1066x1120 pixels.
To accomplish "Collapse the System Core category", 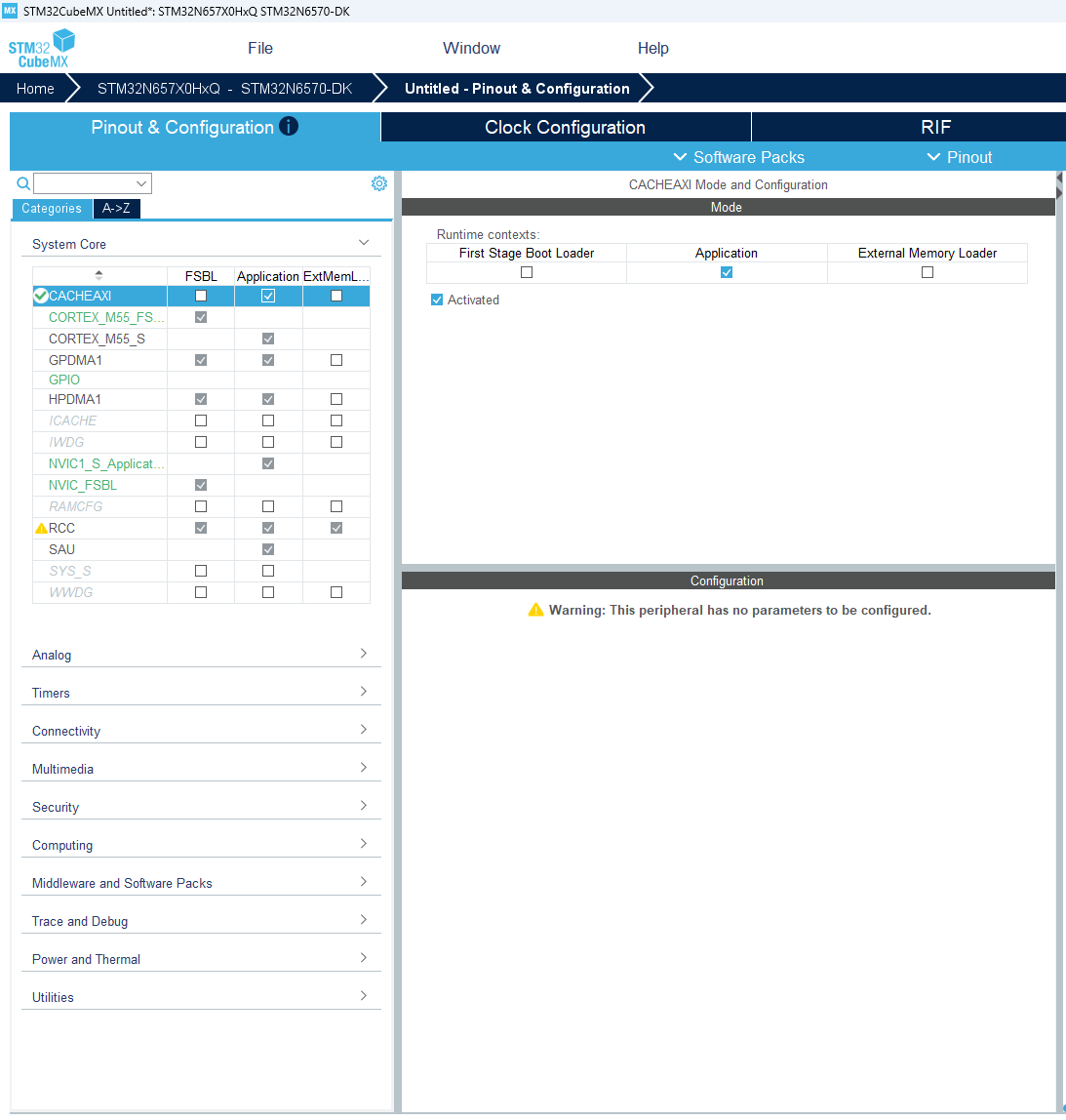I will [x=201, y=244].
